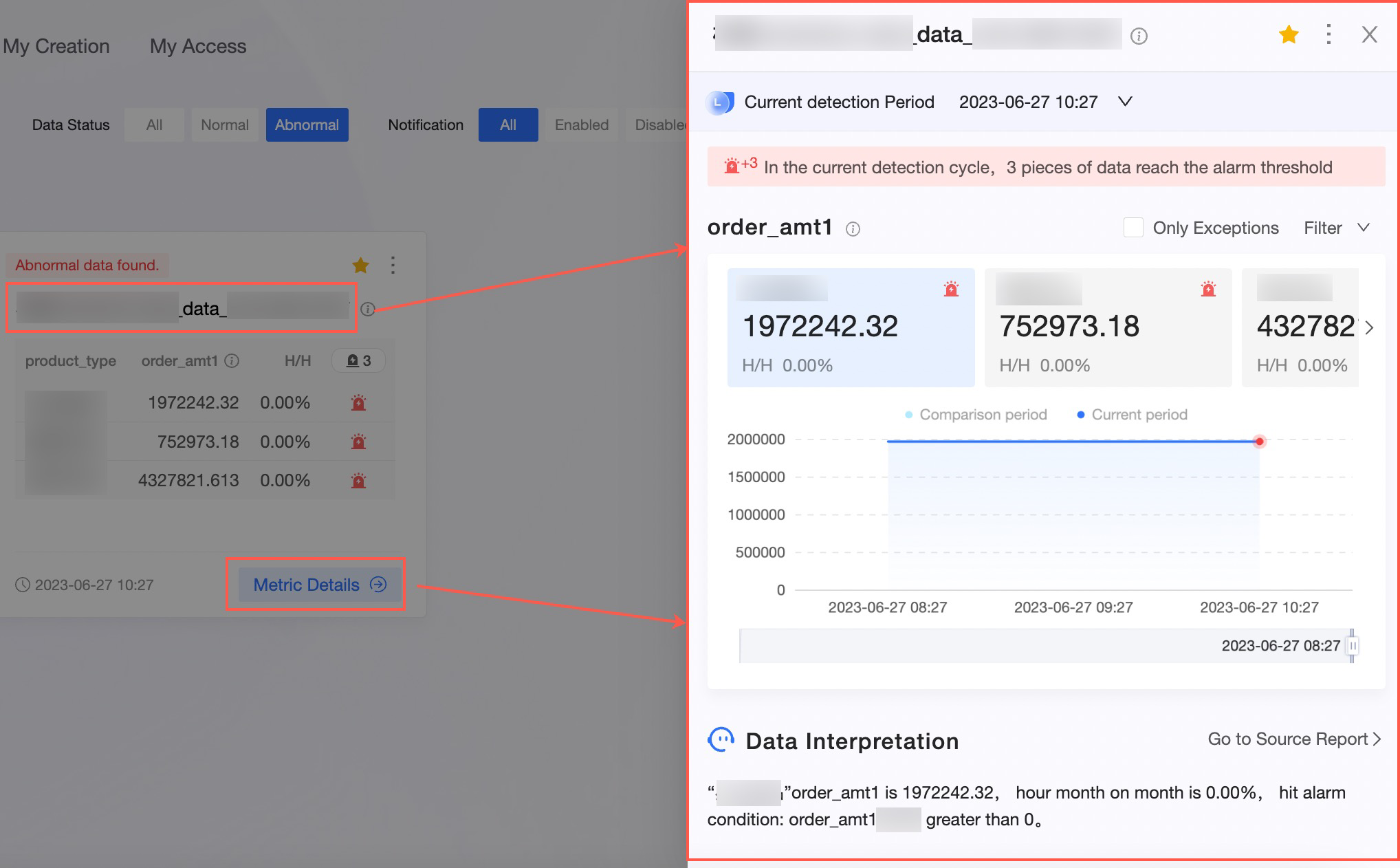Check the Only Exceptions checkbox
Screen dimensions: 1400x868
tap(1133, 228)
